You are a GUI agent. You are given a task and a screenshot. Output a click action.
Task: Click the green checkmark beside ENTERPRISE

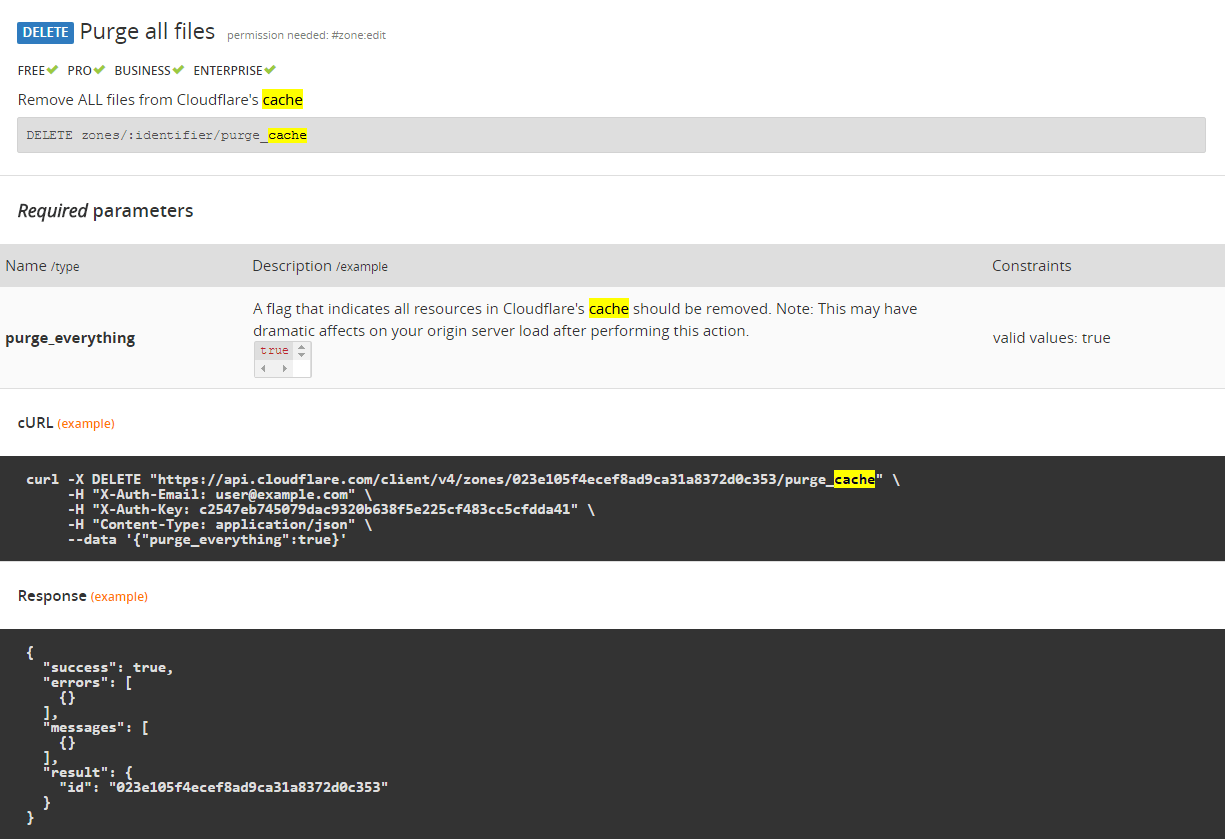pyautogui.click(x=270, y=70)
